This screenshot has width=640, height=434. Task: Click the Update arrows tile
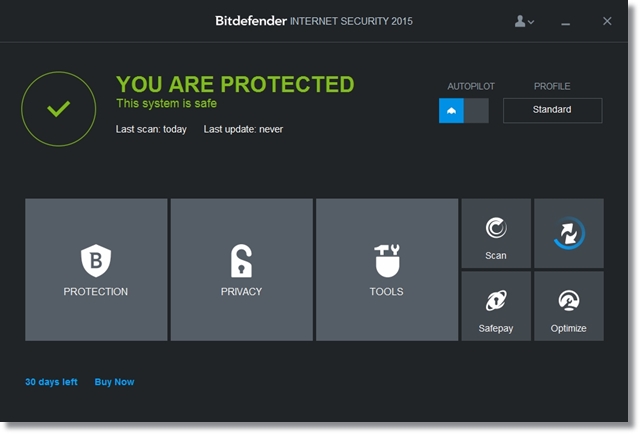tap(569, 234)
